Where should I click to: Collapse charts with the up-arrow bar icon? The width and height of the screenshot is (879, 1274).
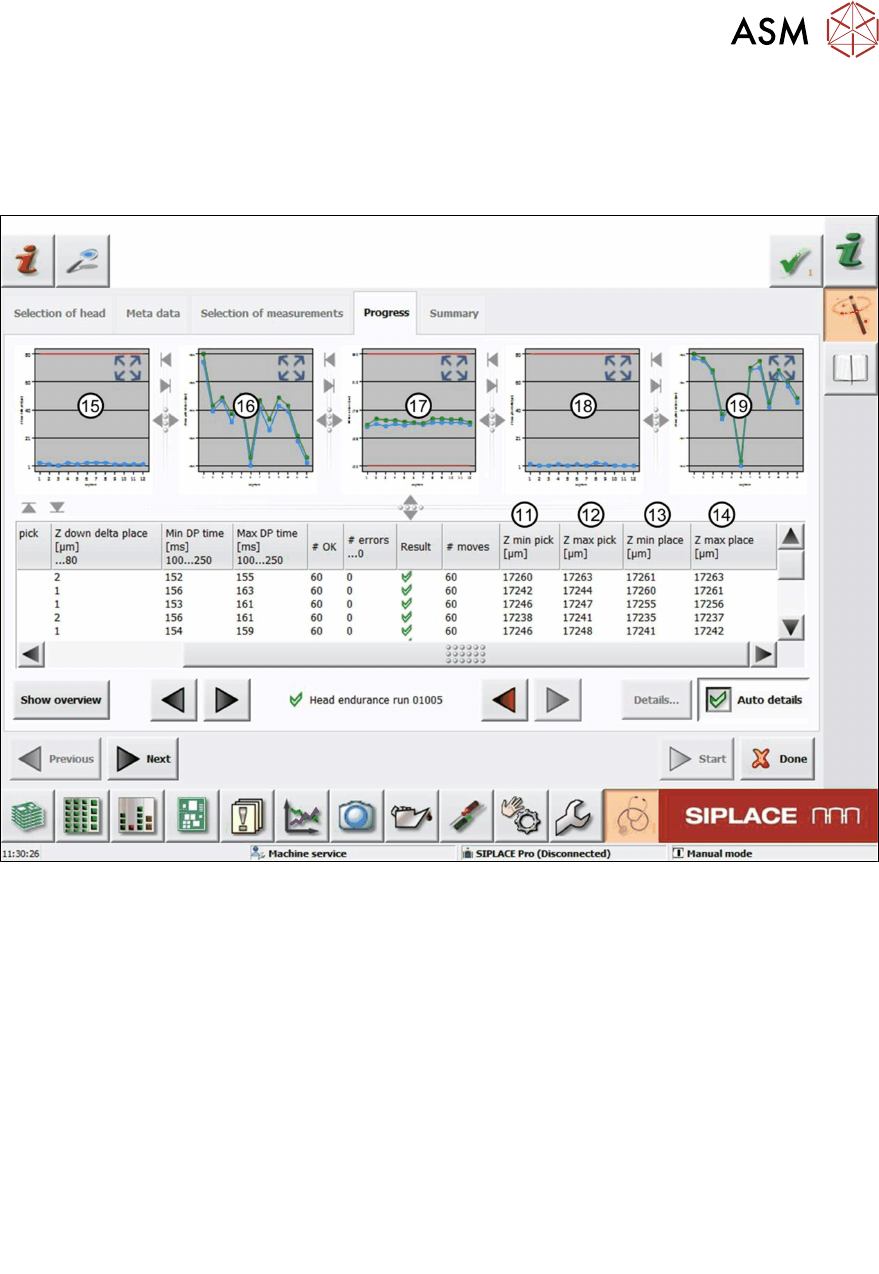point(28,508)
